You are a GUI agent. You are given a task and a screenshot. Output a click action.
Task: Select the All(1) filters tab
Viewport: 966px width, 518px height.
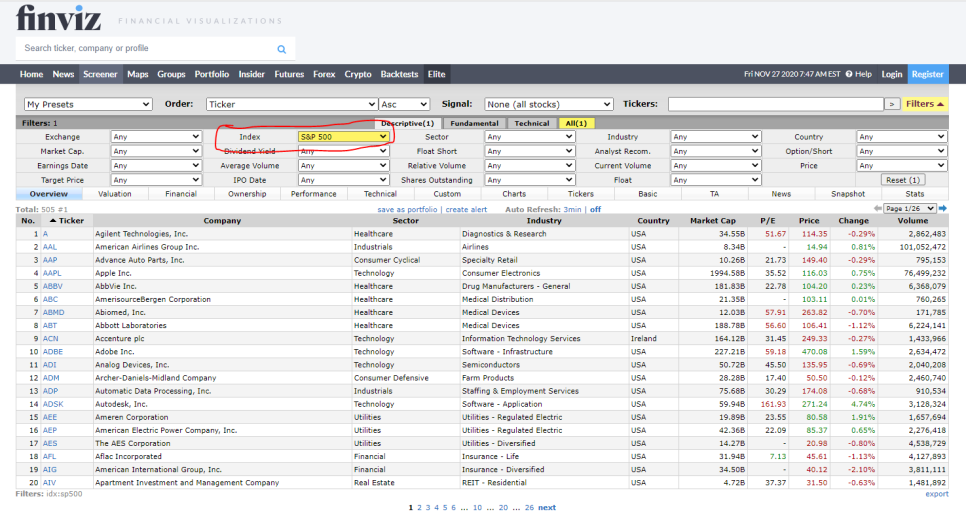576,123
